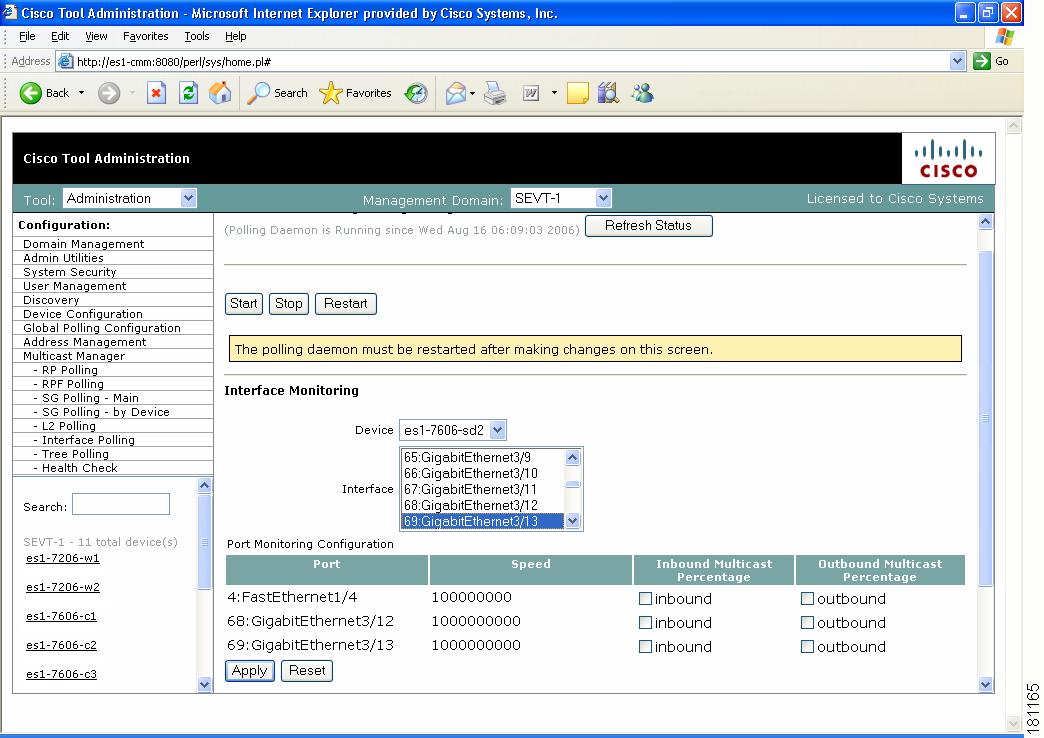Image resolution: width=1044 pixels, height=738 pixels.
Task: Click the Refresh page icon
Action: tap(188, 93)
